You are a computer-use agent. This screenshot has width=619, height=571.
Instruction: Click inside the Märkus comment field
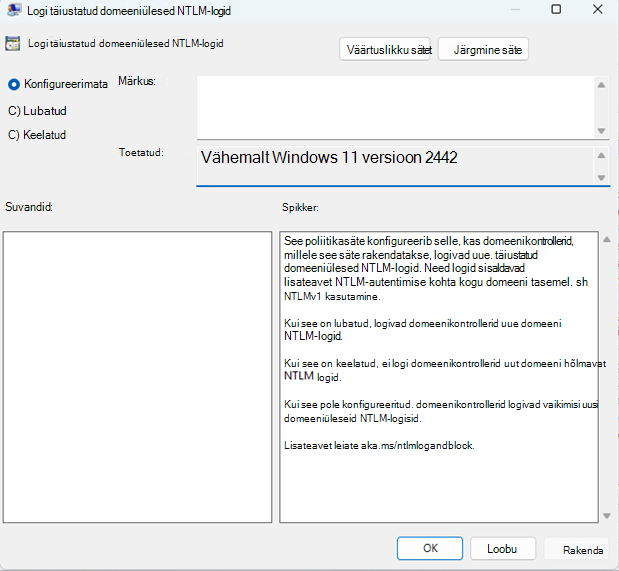click(396, 107)
